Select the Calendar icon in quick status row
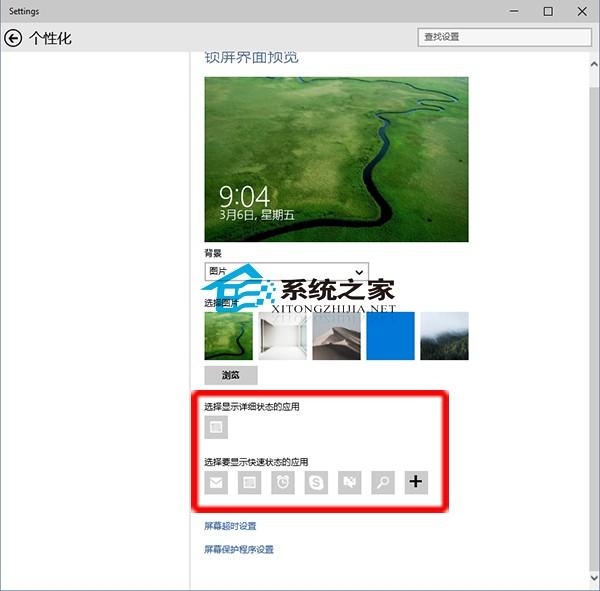Image resolution: width=600 pixels, height=591 pixels. [249, 483]
